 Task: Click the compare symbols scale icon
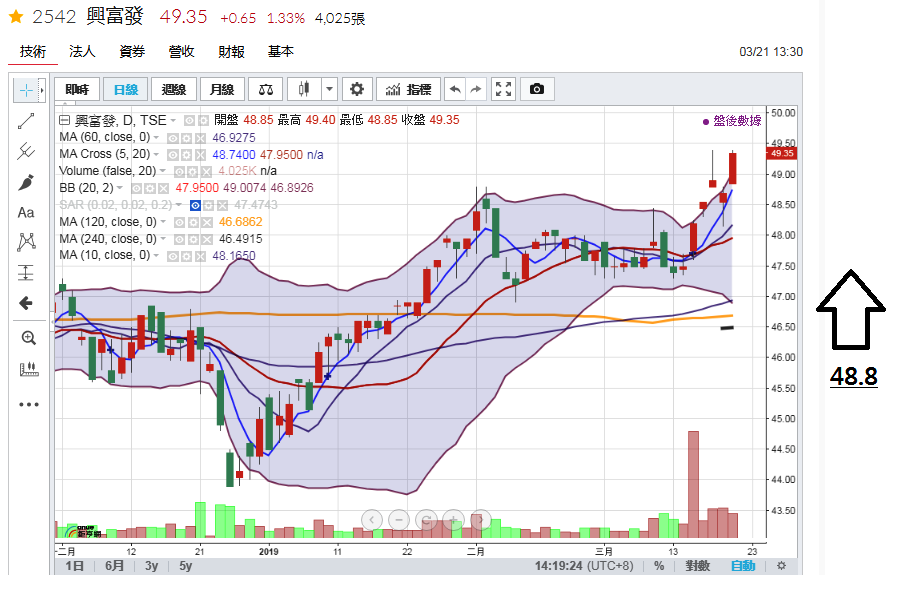tap(266, 89)
